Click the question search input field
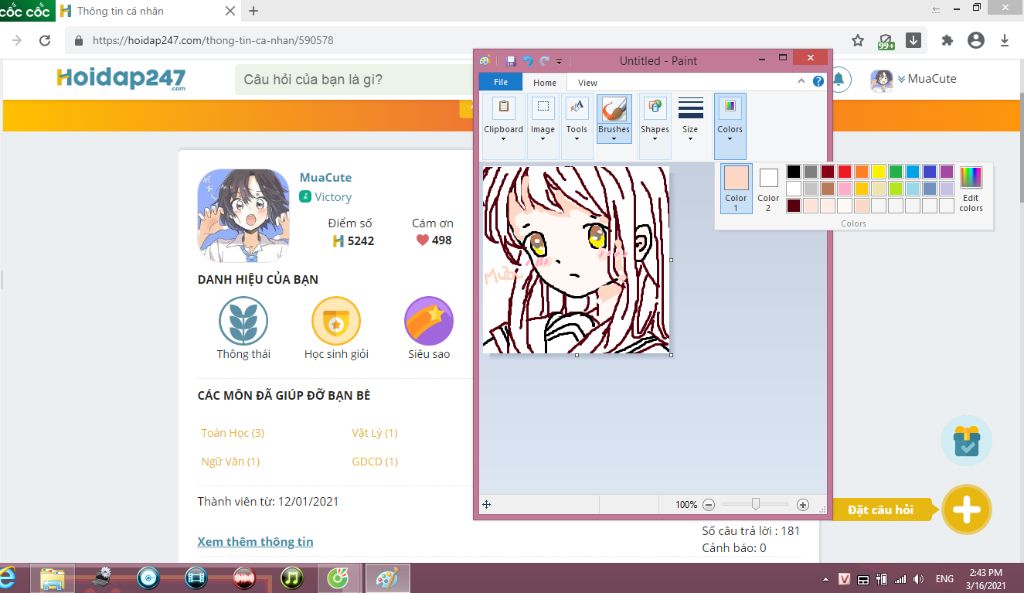Screen dimensions: 1024x593 356,80
